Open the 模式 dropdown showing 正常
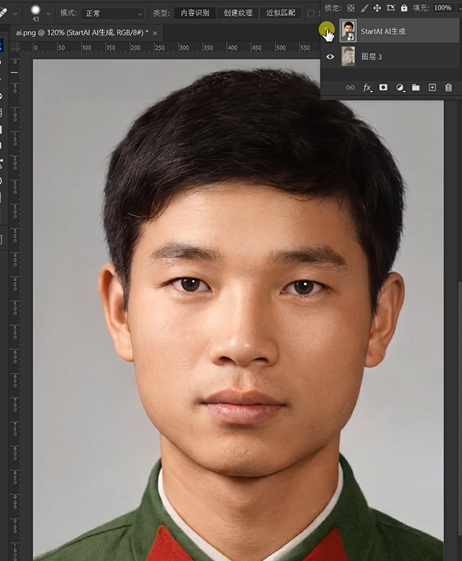The image size is (462, 561). coord(112,14)
